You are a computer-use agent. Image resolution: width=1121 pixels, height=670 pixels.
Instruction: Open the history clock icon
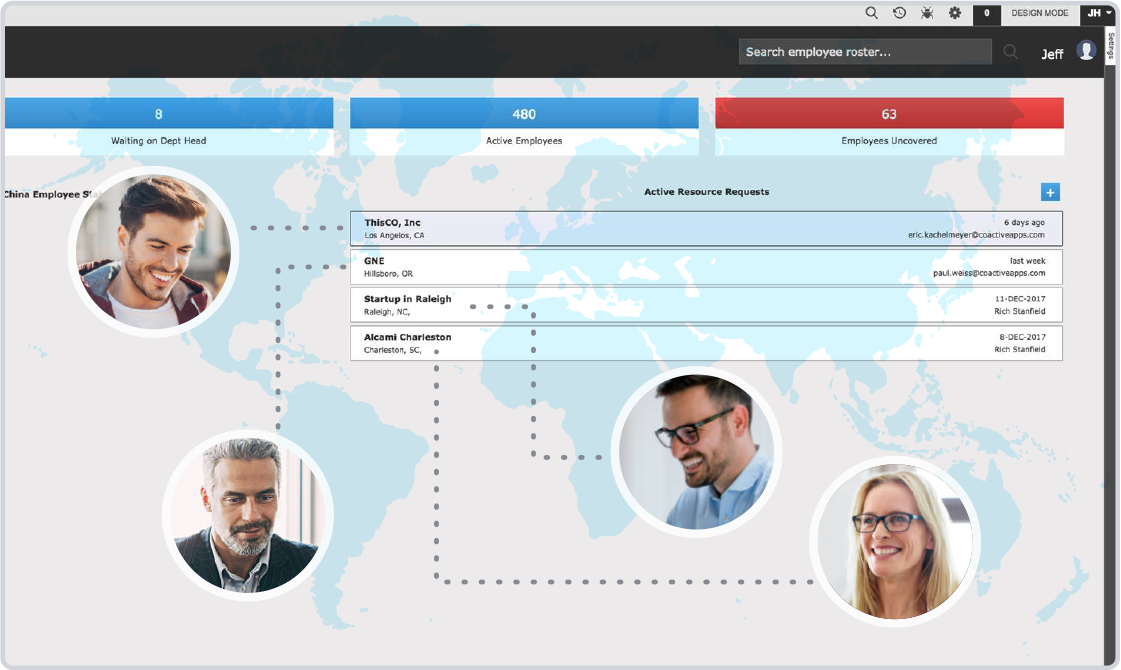(899, 13)
